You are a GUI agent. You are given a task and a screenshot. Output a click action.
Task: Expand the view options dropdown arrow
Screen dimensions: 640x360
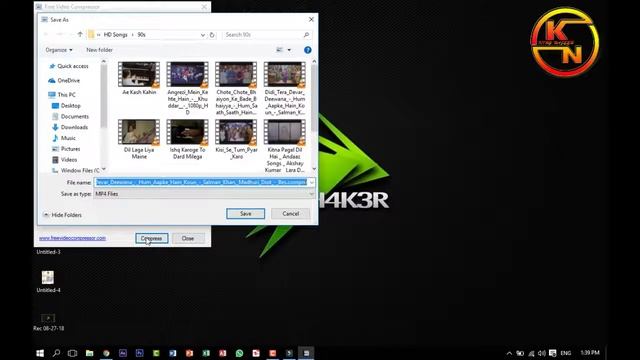coord(289,50)
